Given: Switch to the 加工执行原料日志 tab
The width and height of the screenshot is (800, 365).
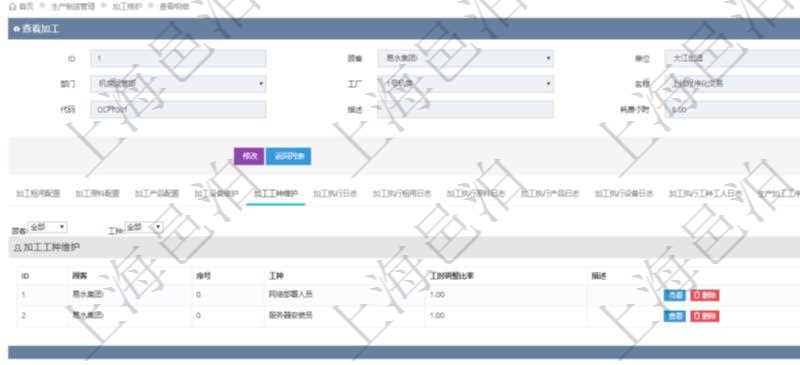Looking at the screenshot, I should (476, 194).
